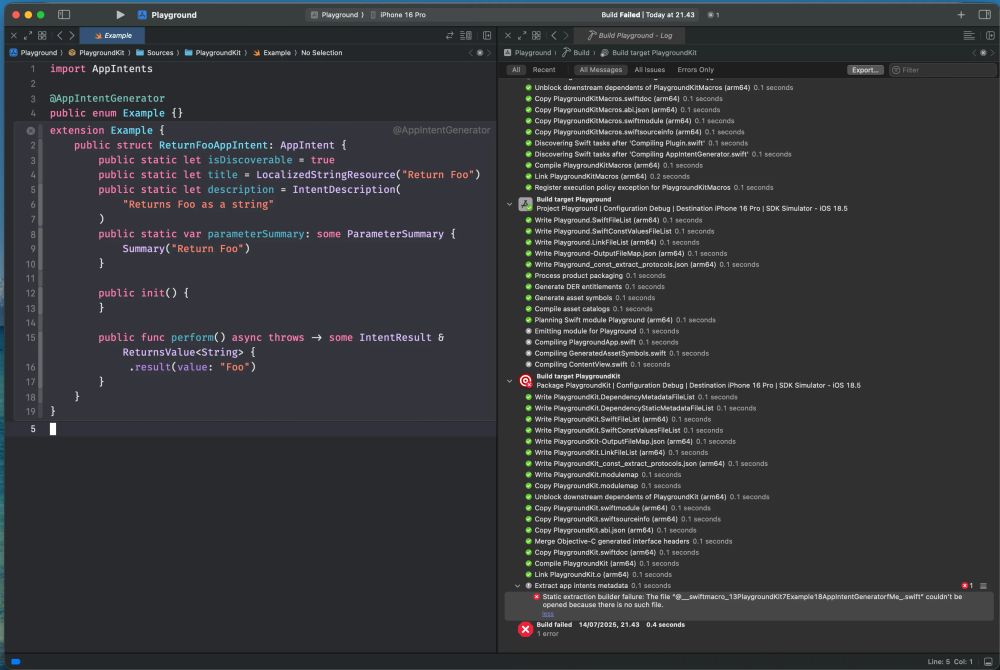
Task: Jump to the issue in build log
Action: (x=983, y=53)
